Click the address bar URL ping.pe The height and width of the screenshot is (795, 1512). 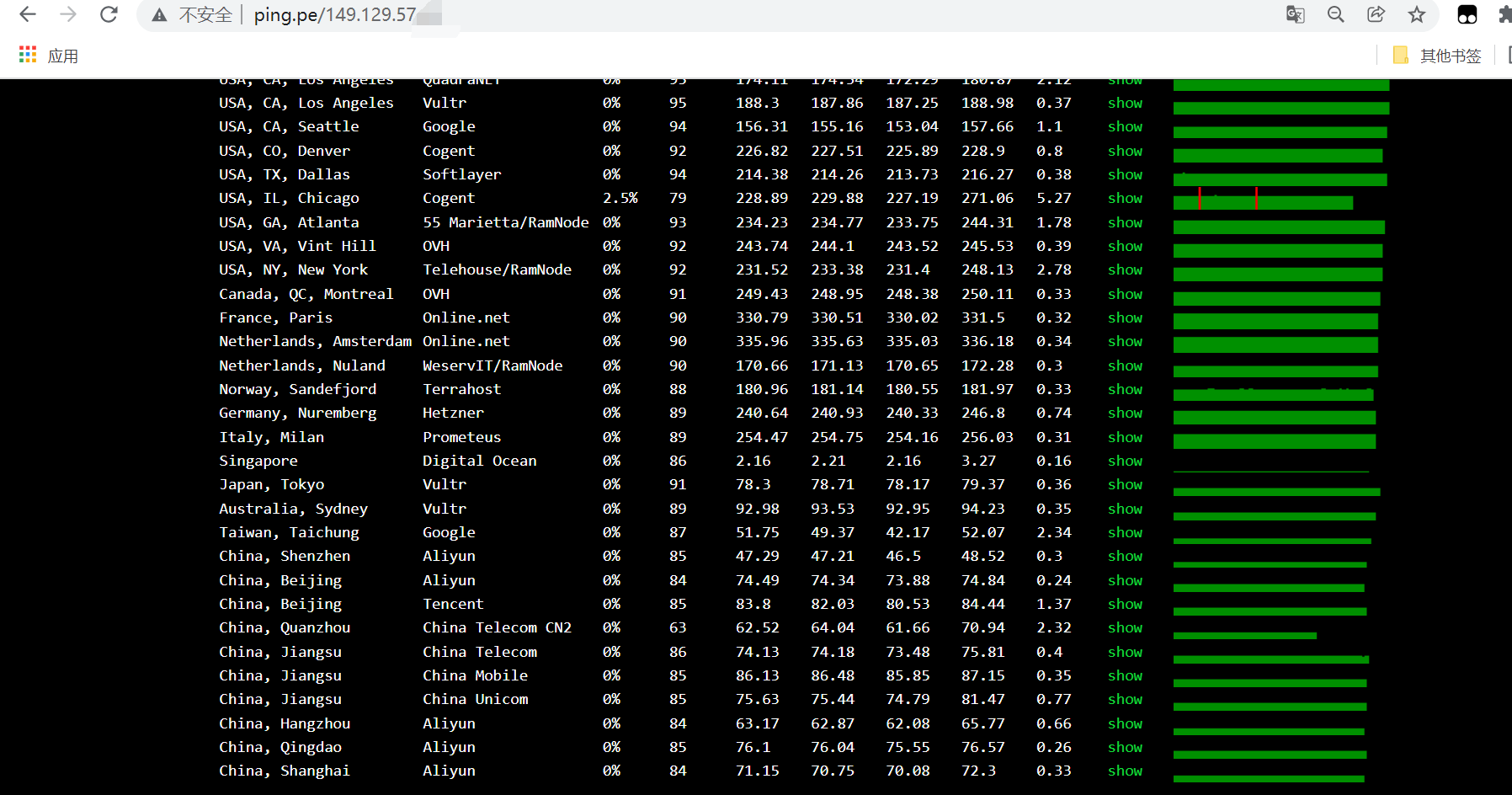(x=335, y=15)
